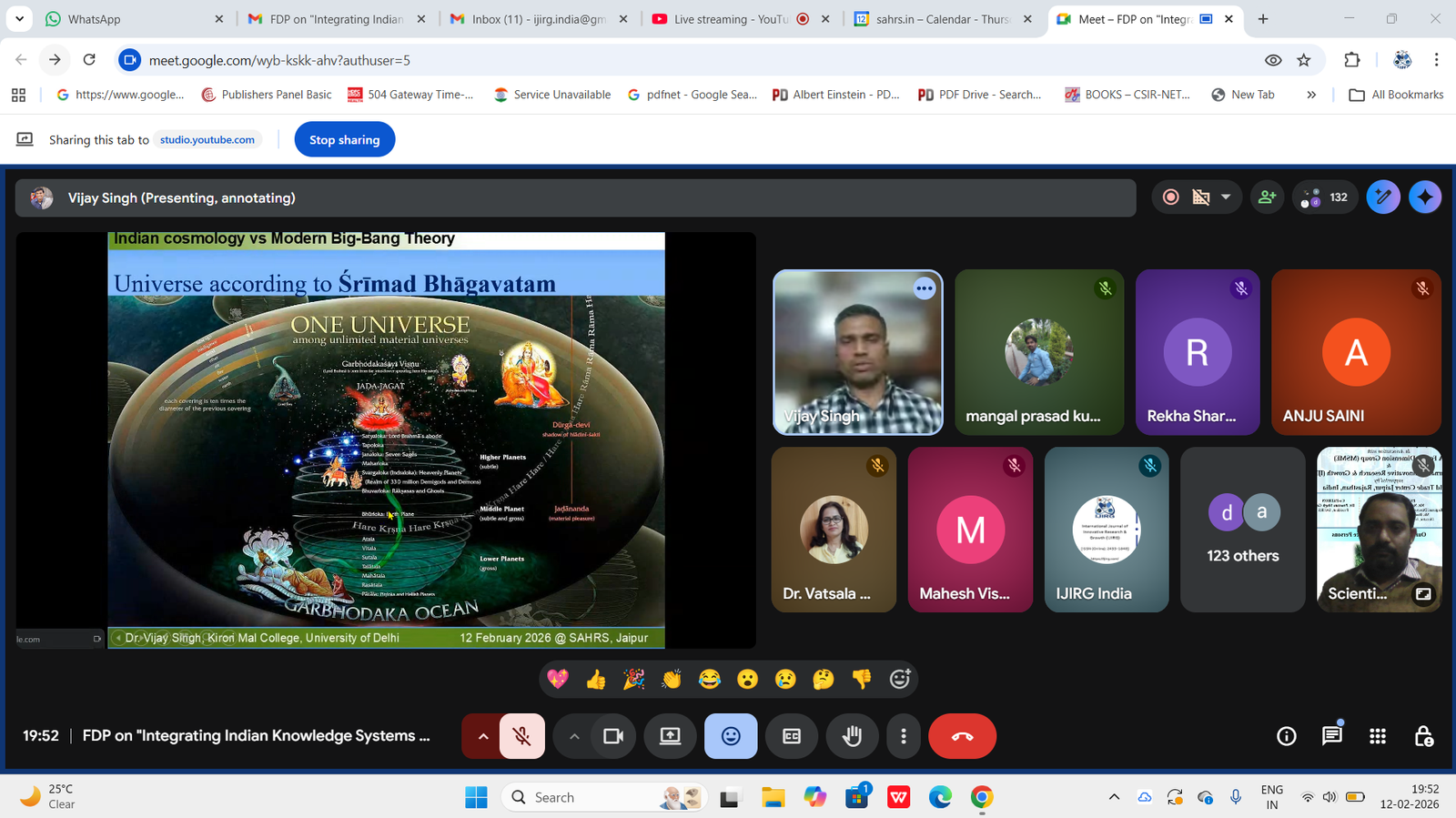Viewport: 1456px width, 818px height.
Task: Select the 123 others participants tile
Action: pos(1242,530)
